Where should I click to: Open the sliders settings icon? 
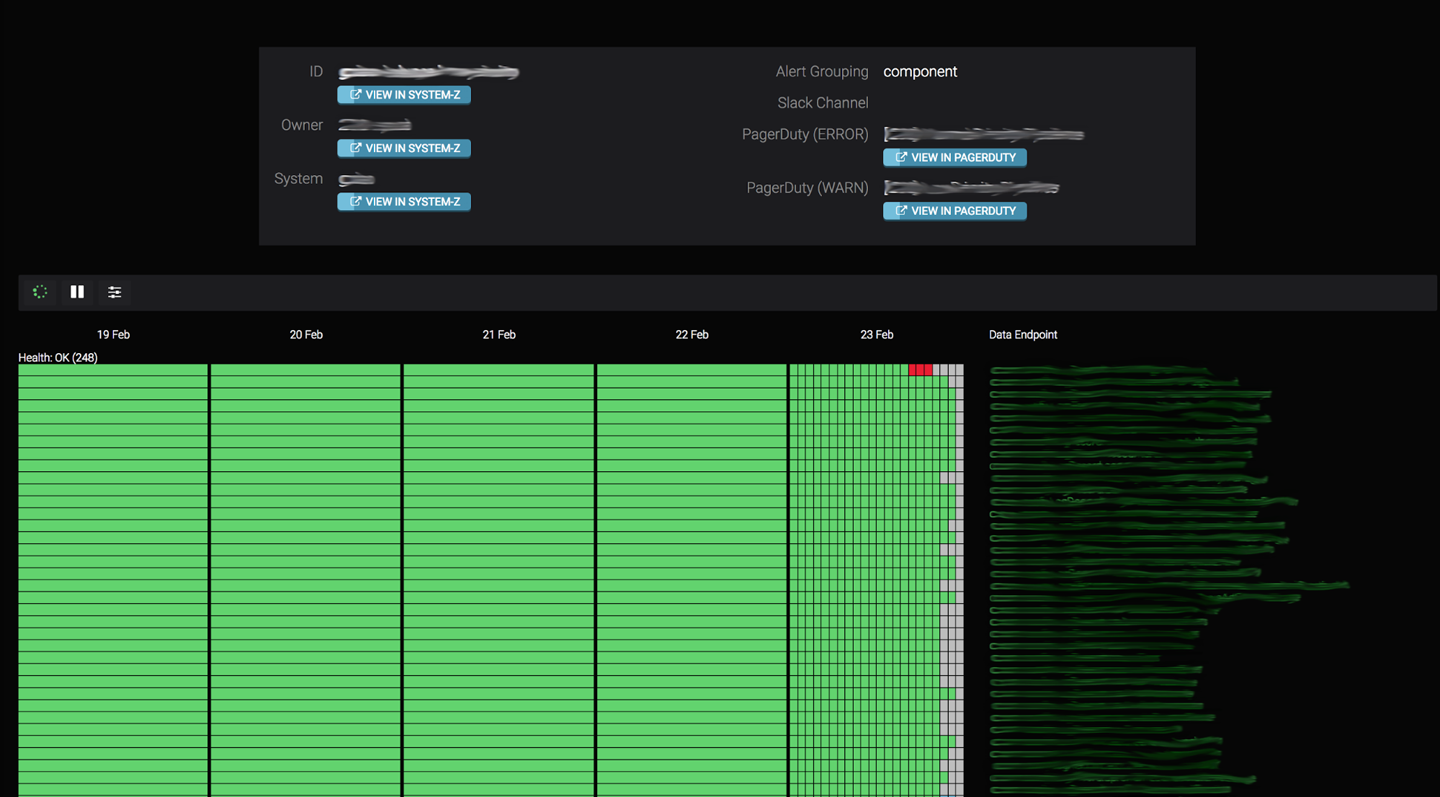115,292
